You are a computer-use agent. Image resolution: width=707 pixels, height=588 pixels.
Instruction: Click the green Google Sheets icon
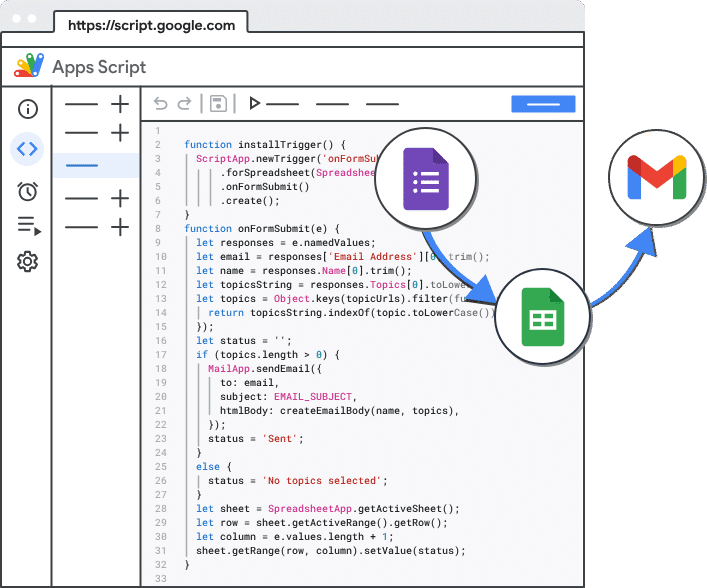pos(541,318)
